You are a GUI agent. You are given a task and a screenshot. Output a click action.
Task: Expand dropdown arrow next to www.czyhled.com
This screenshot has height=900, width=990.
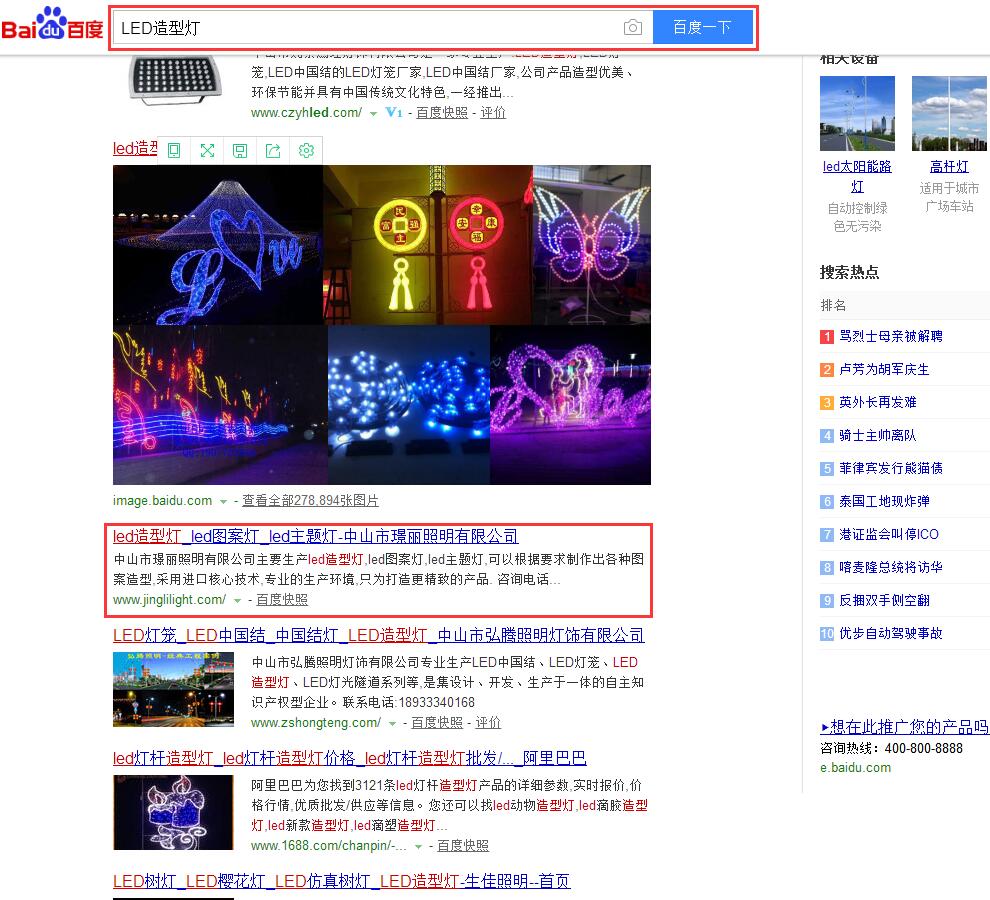[373, 114]
